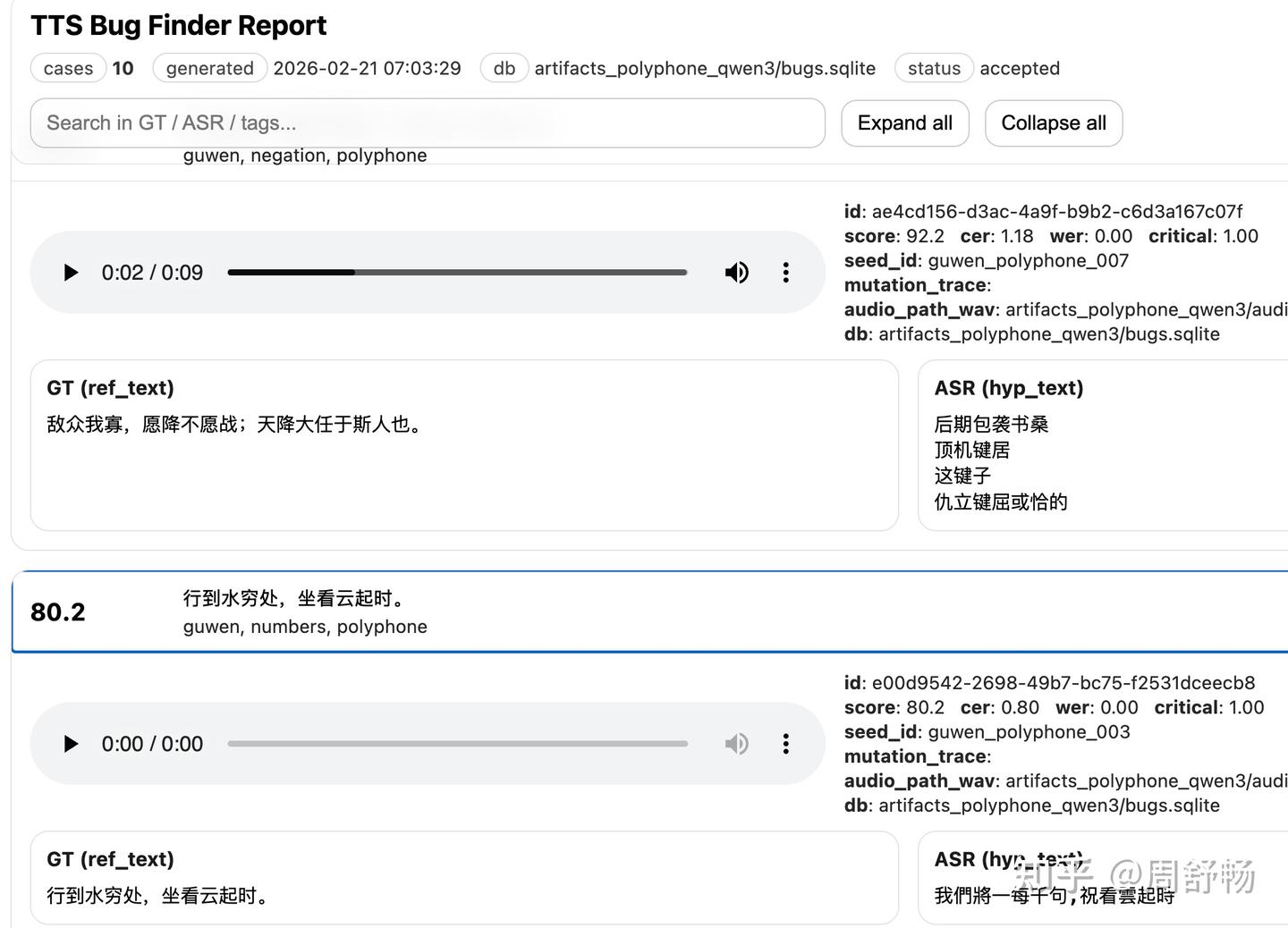Select id e00d9542-2698-49b7-bc75-f2531dceecb8

[1063, 683]
